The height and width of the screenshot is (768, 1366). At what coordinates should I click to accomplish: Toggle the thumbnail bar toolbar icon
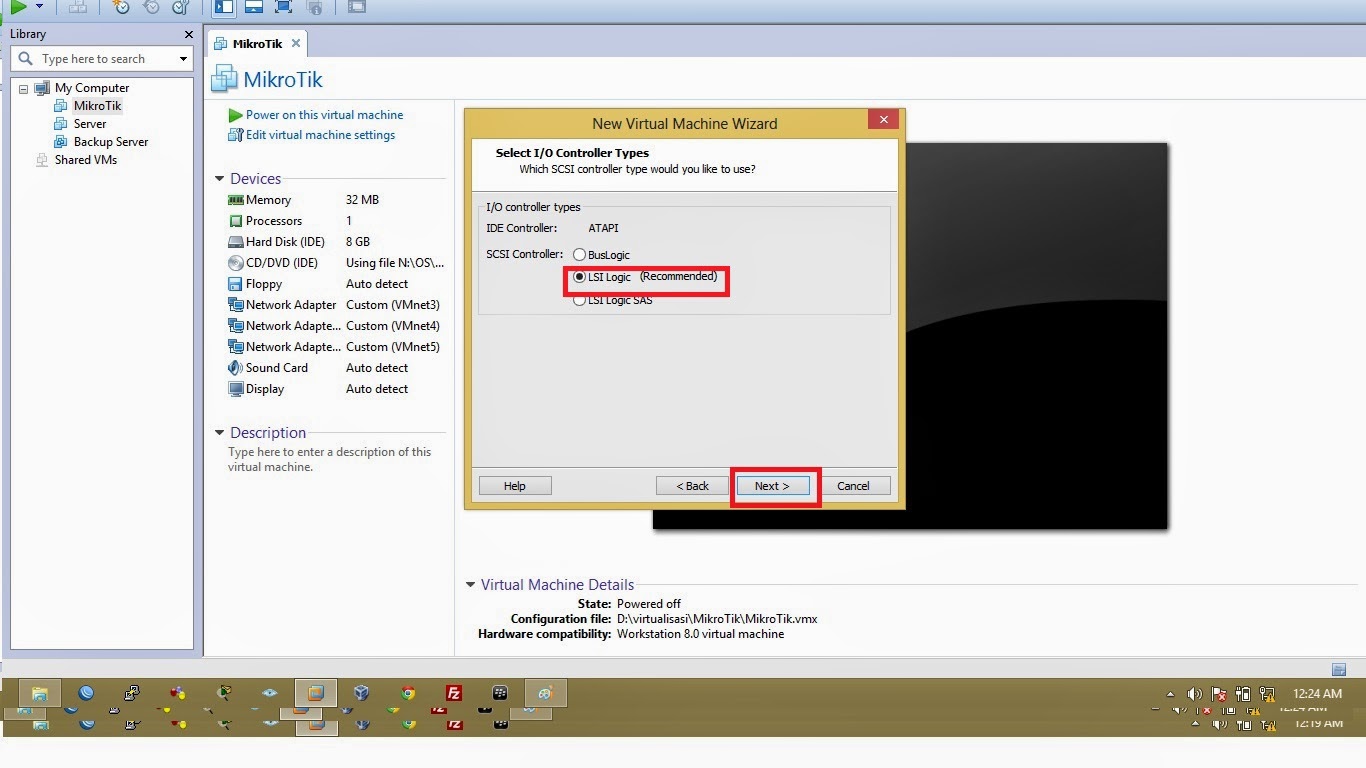tap(254, 7)
